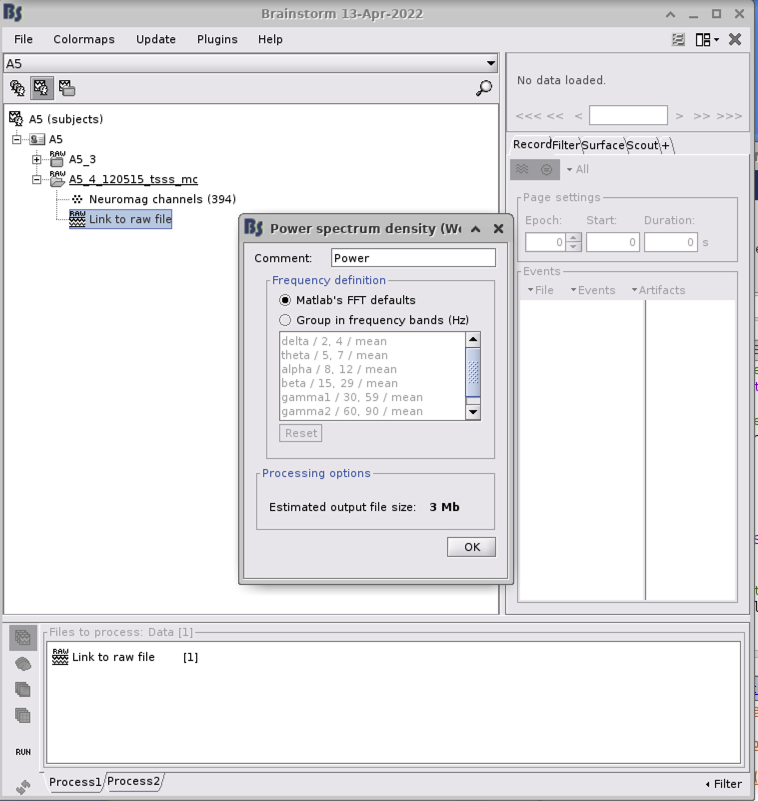Select Neuromag channels (394) item
Viewport: 758px width, 801px height.
point(162,199)
